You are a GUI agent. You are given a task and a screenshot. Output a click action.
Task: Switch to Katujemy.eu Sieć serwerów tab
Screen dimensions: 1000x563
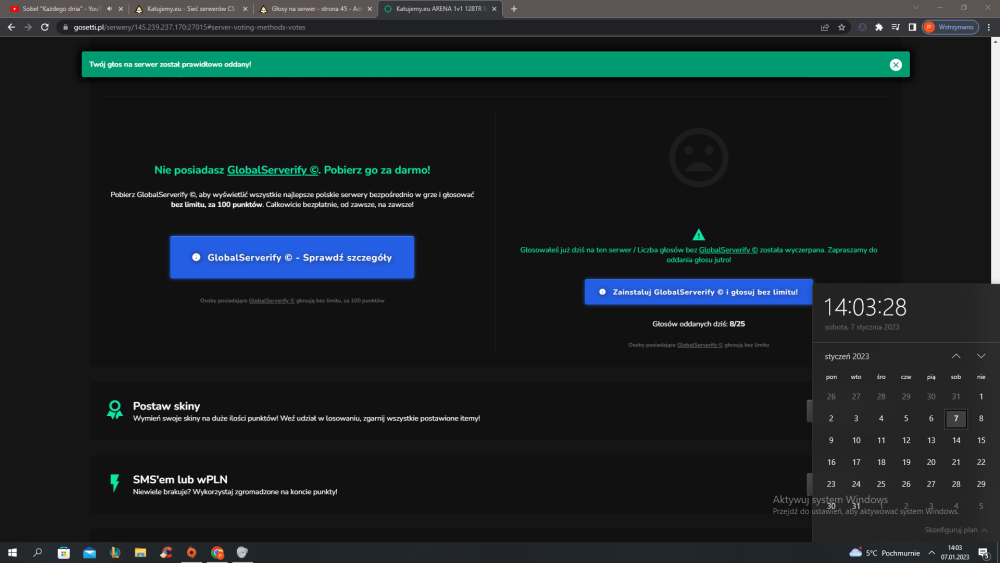pyautogui.click(x=191, y=9)
